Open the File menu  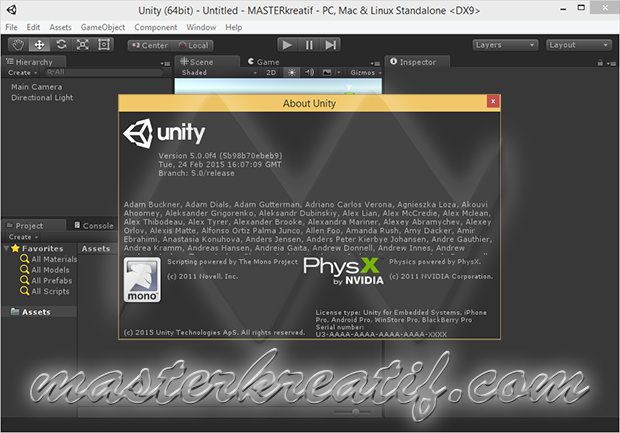pyautogui.click(x=11, y=27)
